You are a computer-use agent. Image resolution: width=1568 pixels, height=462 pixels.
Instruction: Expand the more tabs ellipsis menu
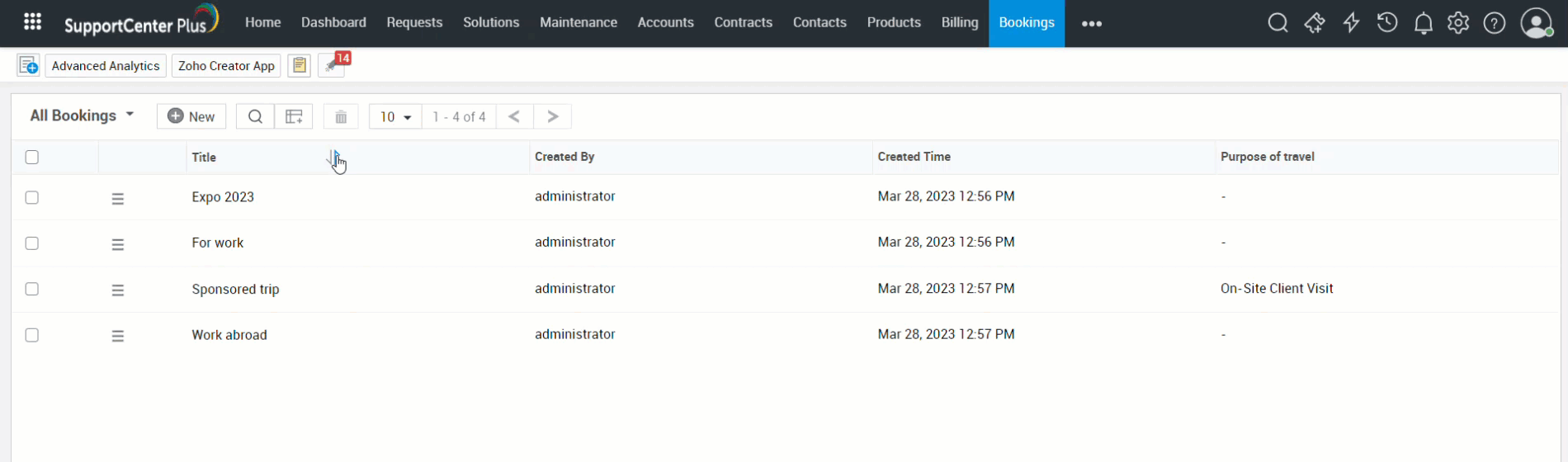(1091, 23)
